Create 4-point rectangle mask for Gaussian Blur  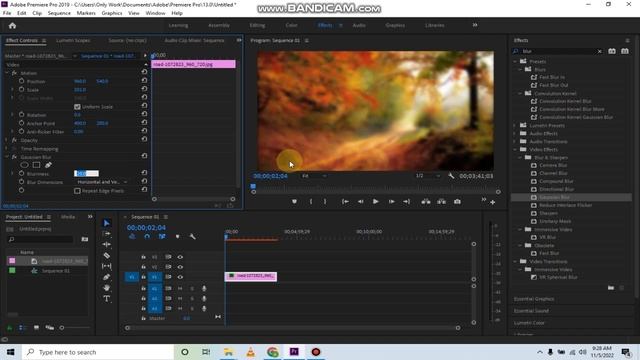[x=36, y=165]
